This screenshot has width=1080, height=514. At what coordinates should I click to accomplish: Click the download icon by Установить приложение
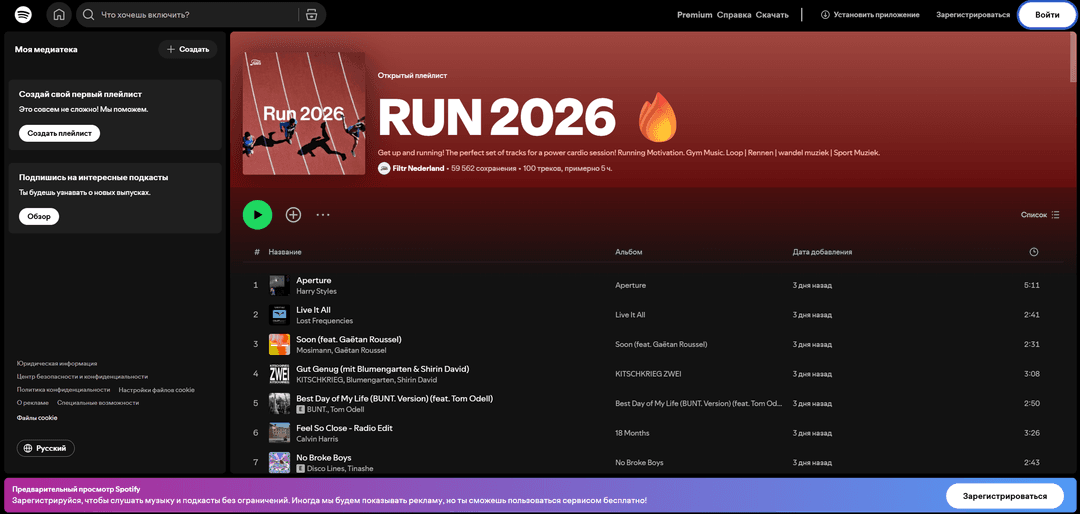coord(825,14)
